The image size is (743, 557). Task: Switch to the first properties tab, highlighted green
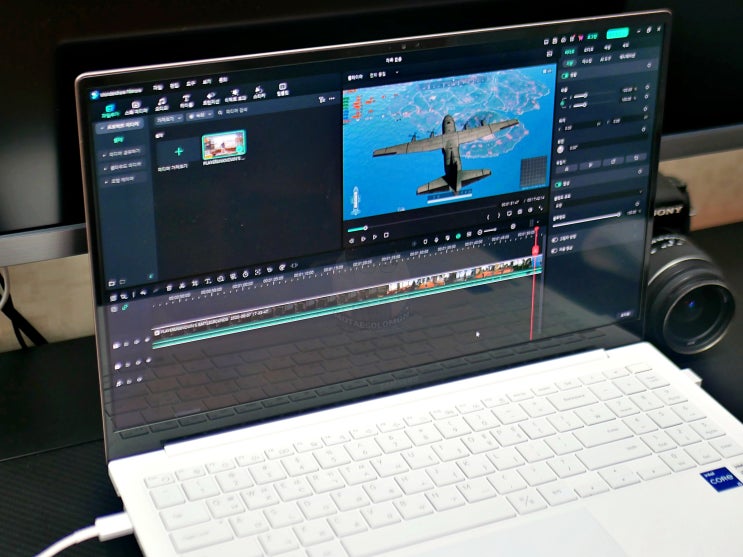tap(570, 52)
